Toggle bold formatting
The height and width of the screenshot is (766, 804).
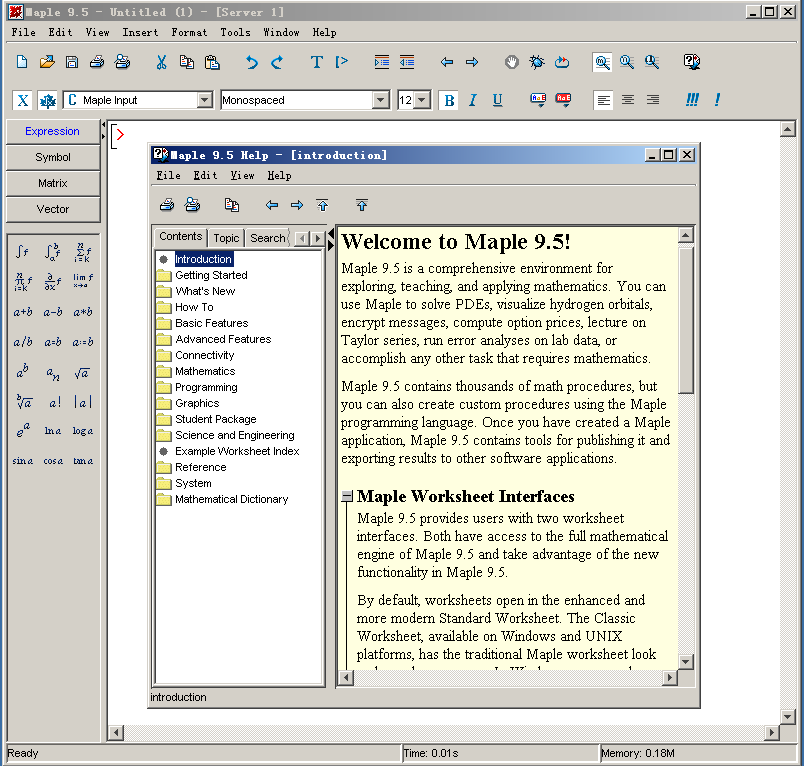pyautogui.click(x=449, y=100)
